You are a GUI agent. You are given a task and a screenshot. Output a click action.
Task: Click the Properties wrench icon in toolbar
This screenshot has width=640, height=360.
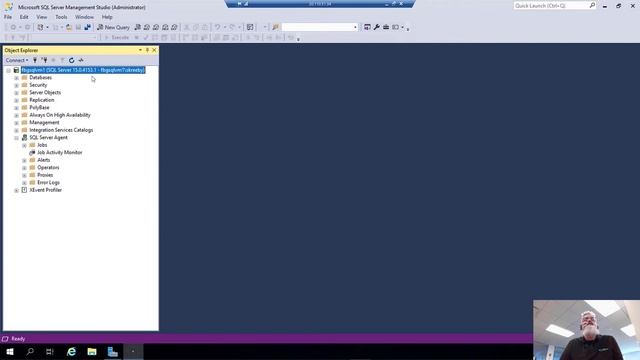[377, 27]
